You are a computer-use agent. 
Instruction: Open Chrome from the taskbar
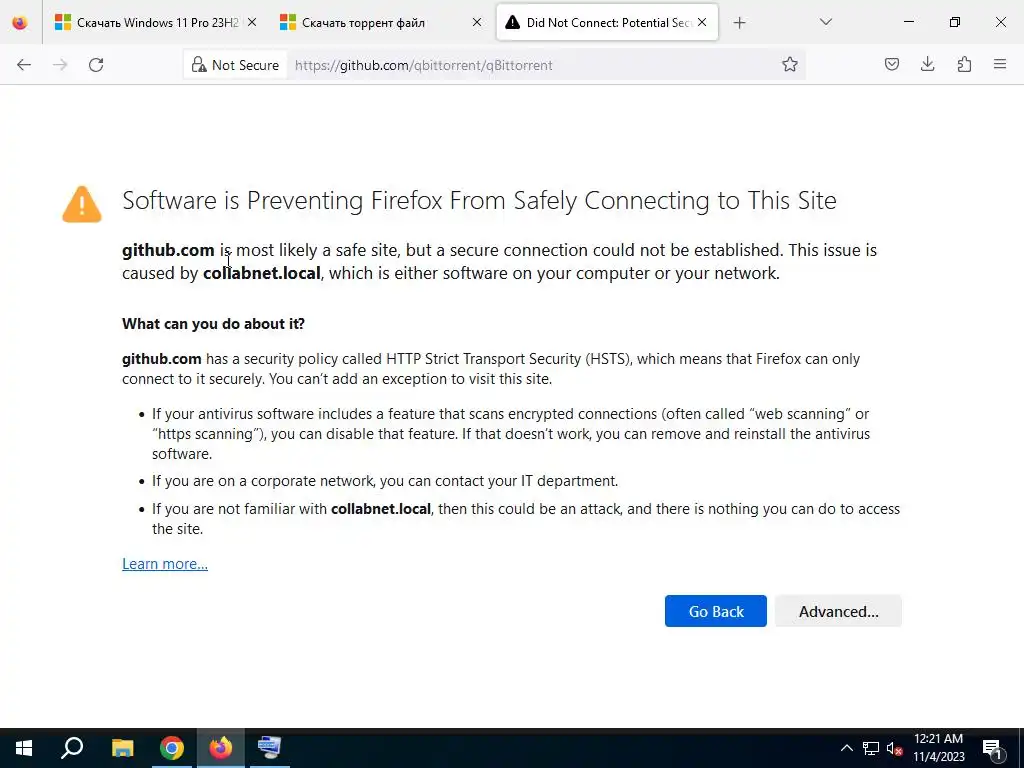click(172, 748)
